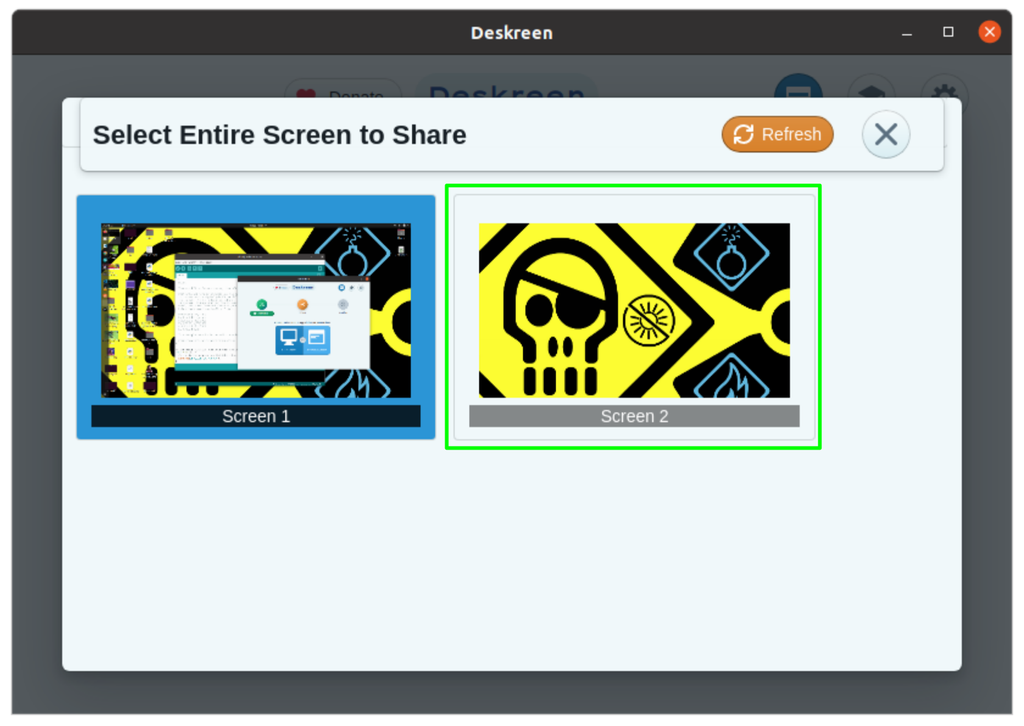Minimize the Deskreen window
This screenshot has width=1024, height=726.
pyautogui.click(x=906, y=32)
